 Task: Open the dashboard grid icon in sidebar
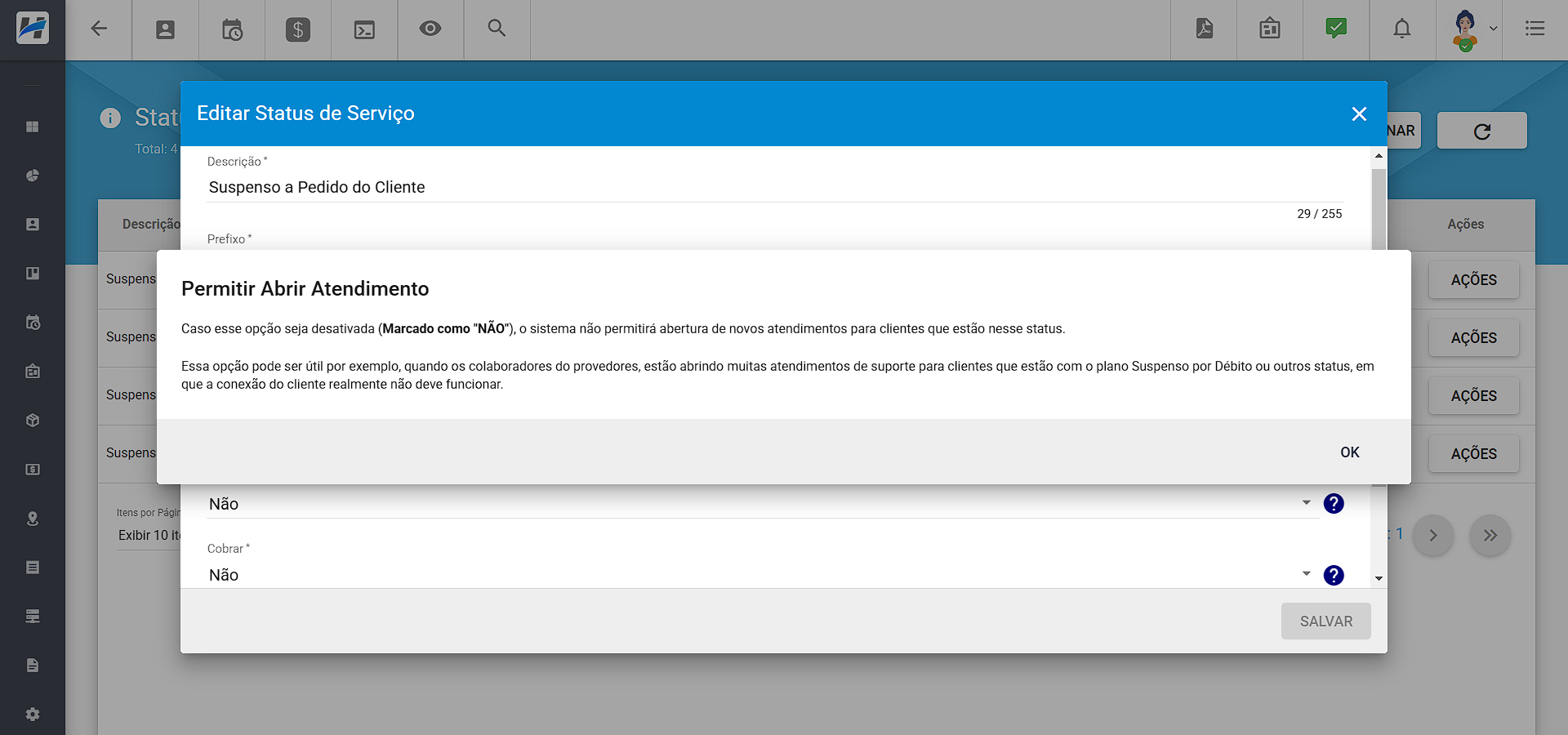tap(33, 127)
